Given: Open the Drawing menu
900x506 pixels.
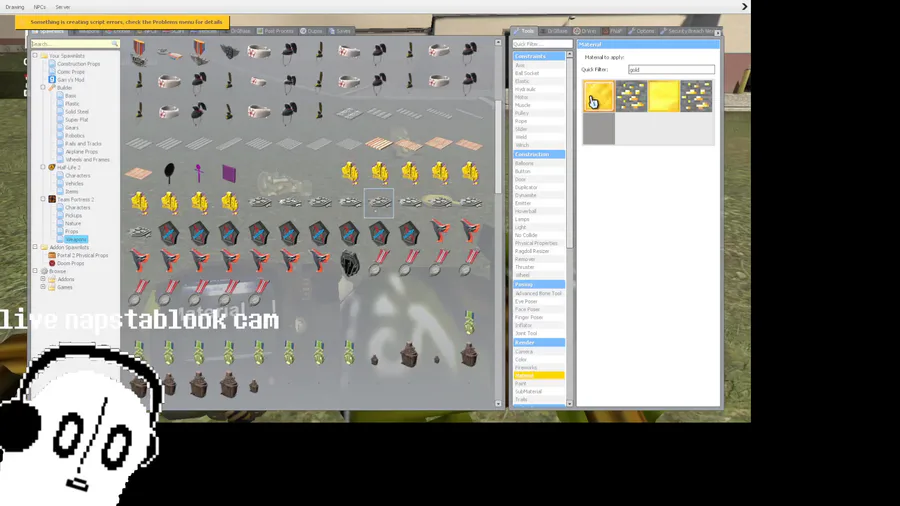Looking at the screenshot, I should (15, 7).
